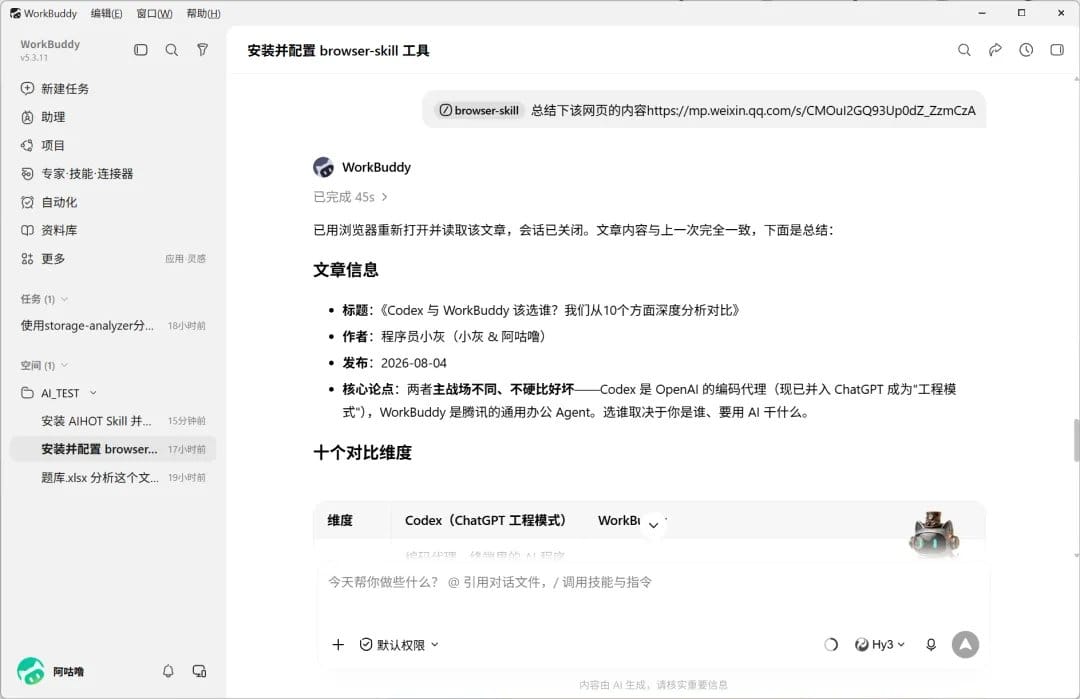Click the version label v5.3.11
Viewport: 1080px width, 699px height.
[x=34, y=58]
